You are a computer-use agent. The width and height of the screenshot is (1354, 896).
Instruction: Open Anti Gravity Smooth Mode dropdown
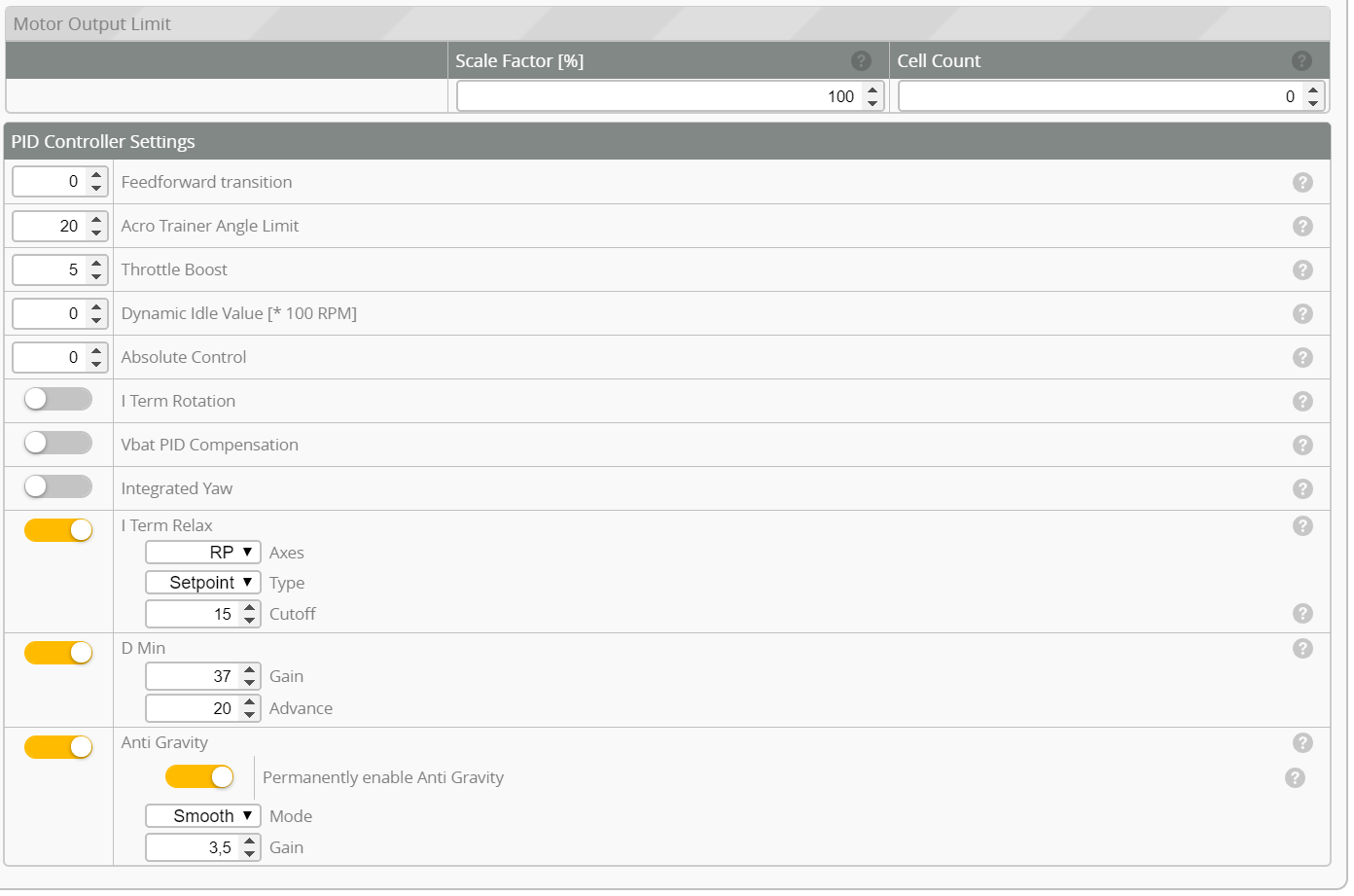tap(203, 816)
